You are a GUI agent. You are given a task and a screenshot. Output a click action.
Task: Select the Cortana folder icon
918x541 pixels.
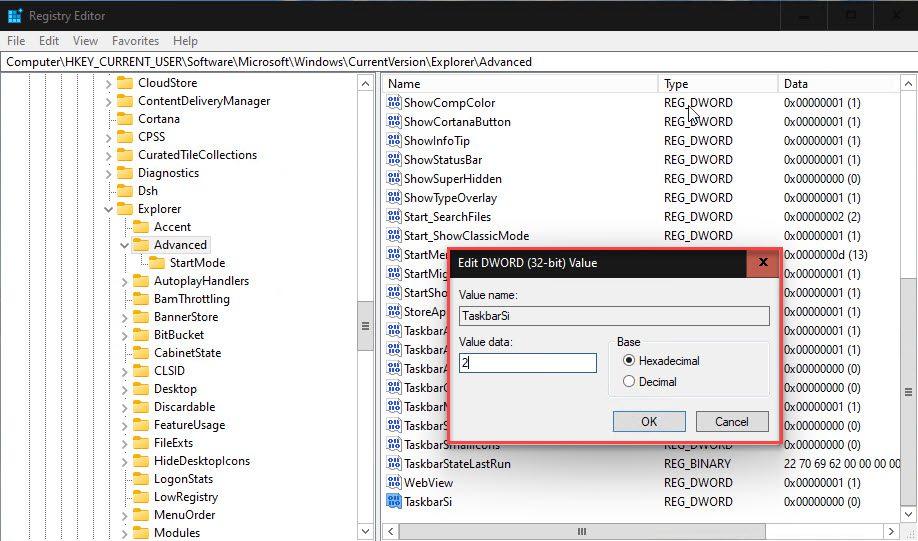pyautogui.click(x=125, y=119)
